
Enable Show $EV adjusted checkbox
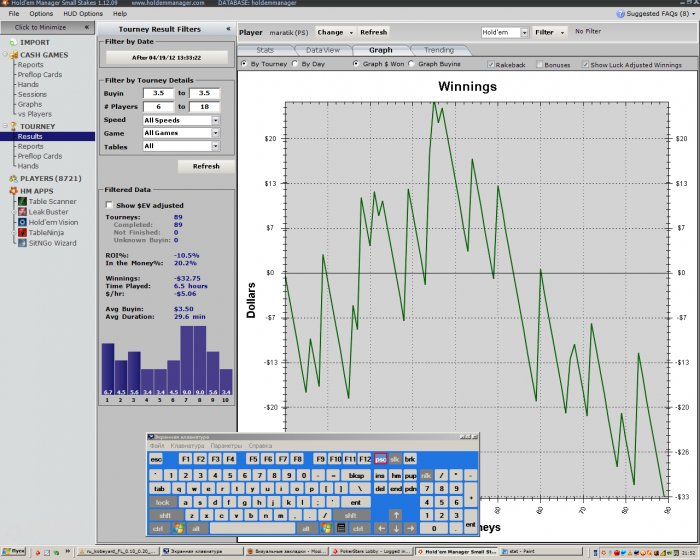pyautogui.click(x=109, y=205)
